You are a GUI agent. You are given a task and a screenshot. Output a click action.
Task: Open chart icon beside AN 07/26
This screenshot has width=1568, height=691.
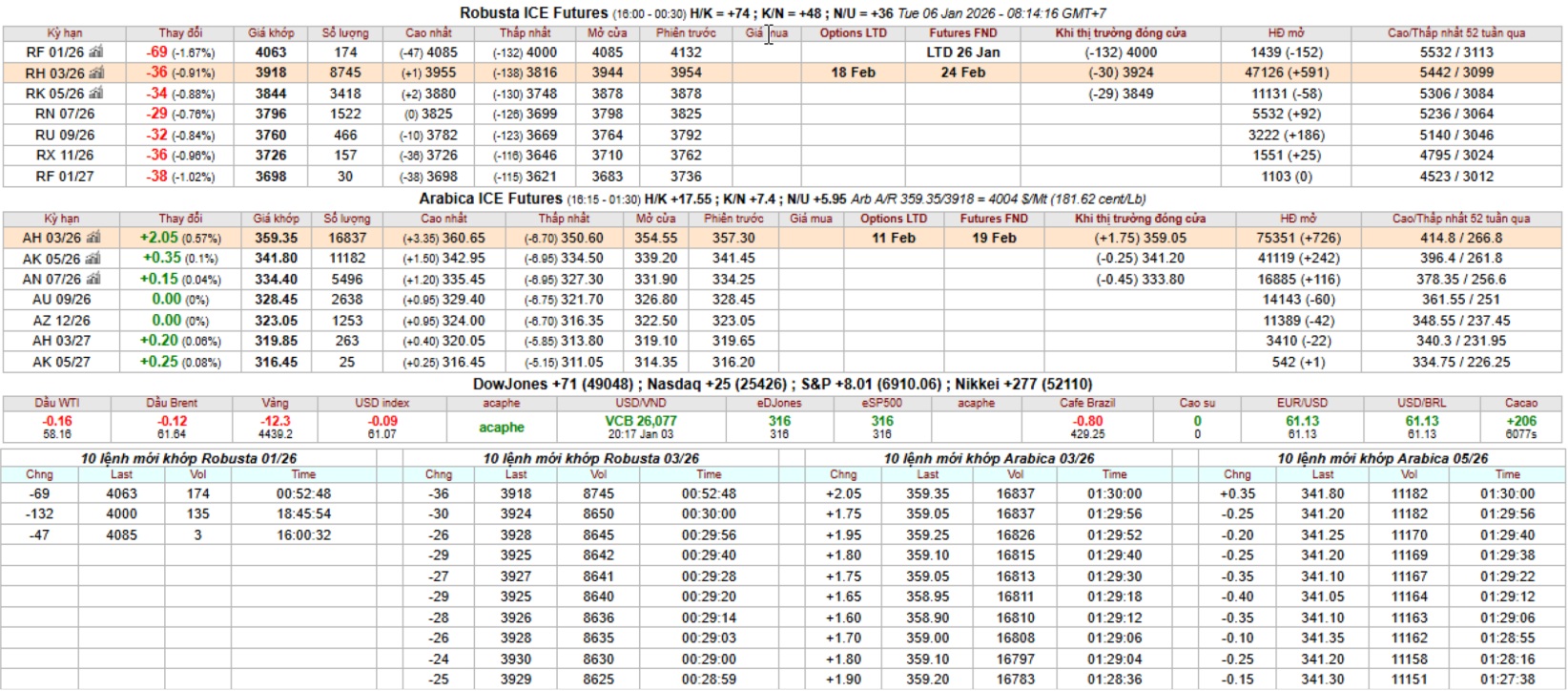pos(93,279)
